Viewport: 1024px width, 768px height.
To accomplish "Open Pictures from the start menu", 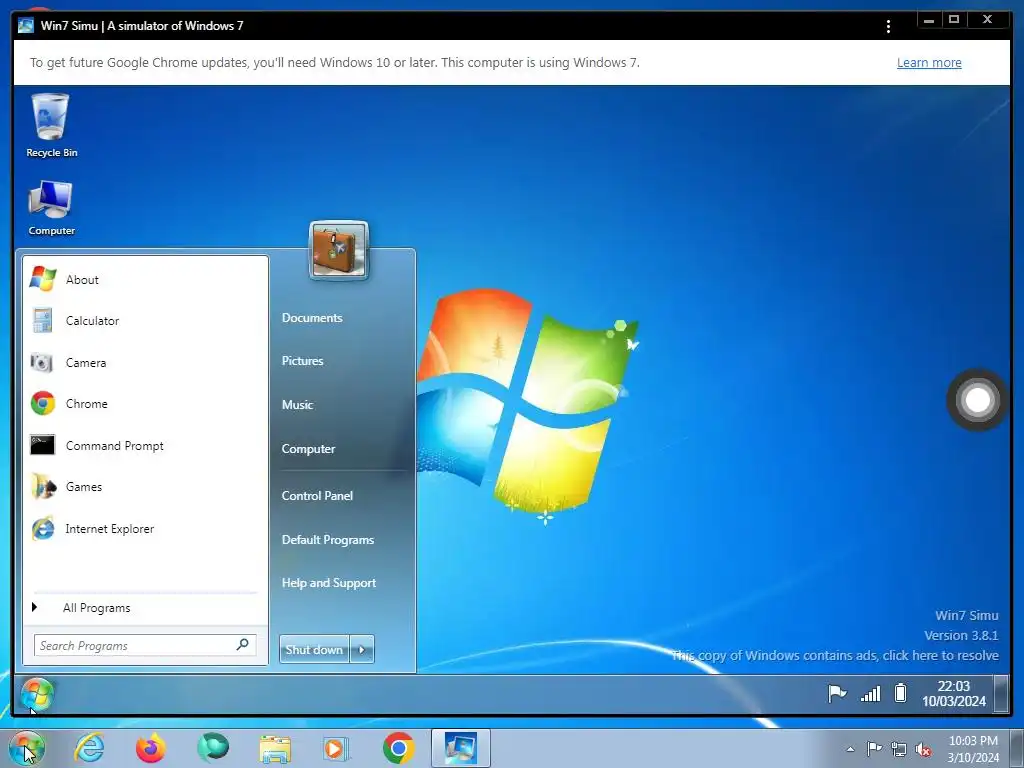I will (302, 361).
